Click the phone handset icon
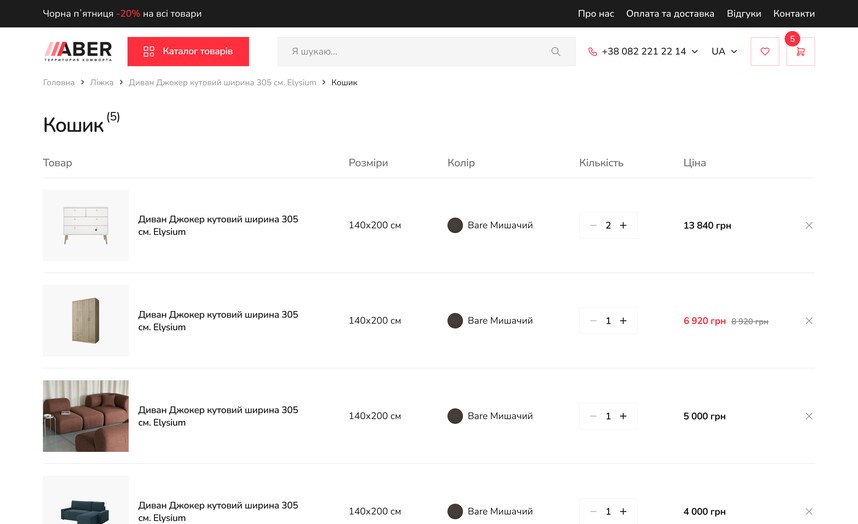Screen dimensions: 858x524 click(592, 51)
